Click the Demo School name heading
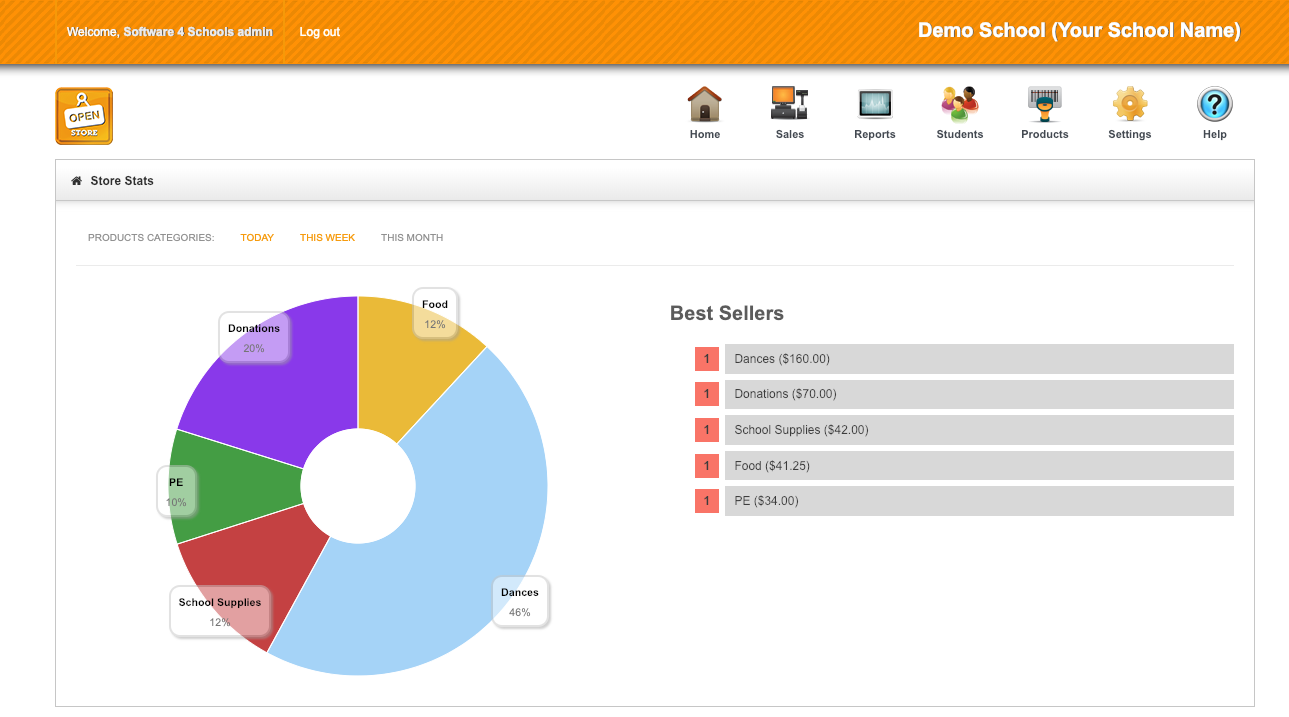 tap(1079, 30)
